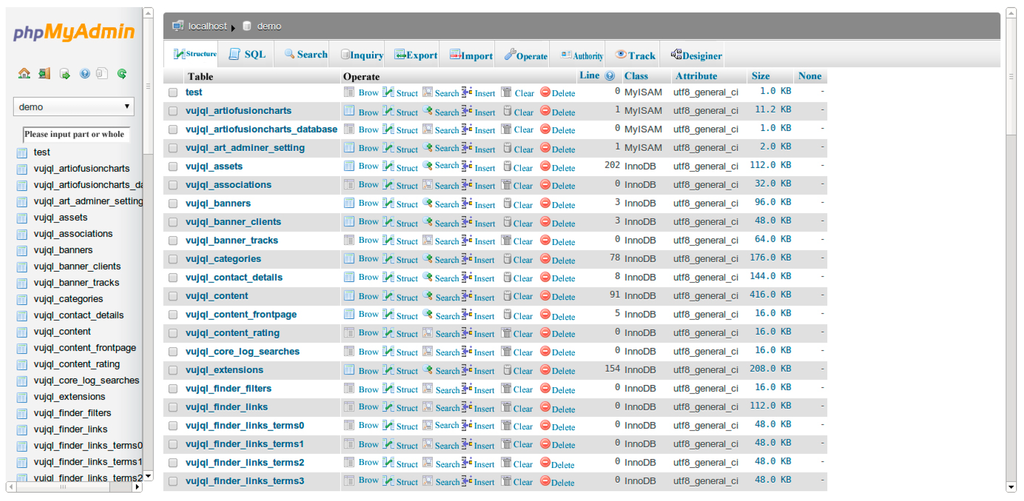
Task: Select the vujql_finder_links_terms3 checkbox
Action: [173, 481]
